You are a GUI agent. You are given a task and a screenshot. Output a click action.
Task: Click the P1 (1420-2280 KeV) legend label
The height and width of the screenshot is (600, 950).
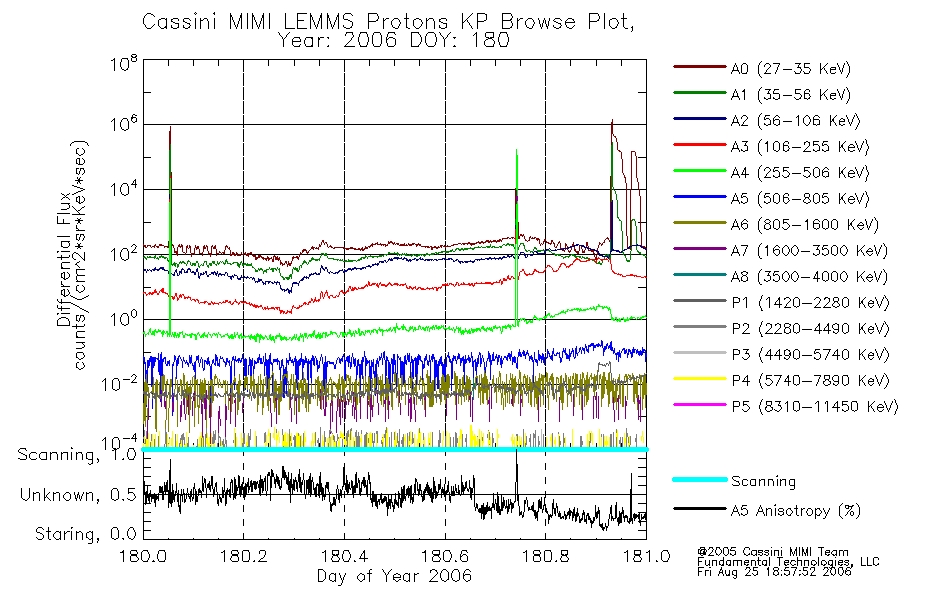point(810,302)
